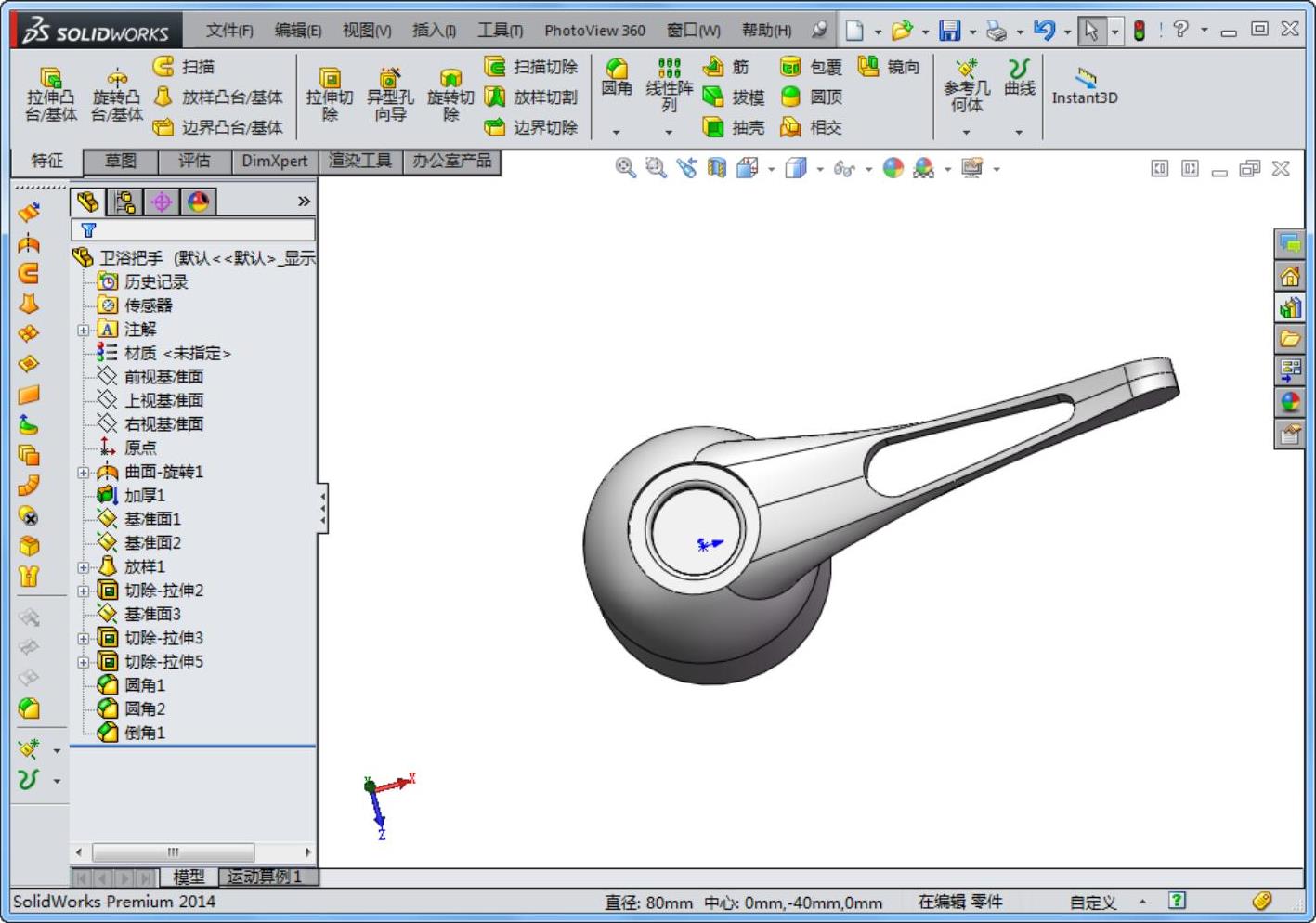Expand the 切除-拉伸2 feature node
This screenshot has height=923, width=1316.
click(84, 591)
